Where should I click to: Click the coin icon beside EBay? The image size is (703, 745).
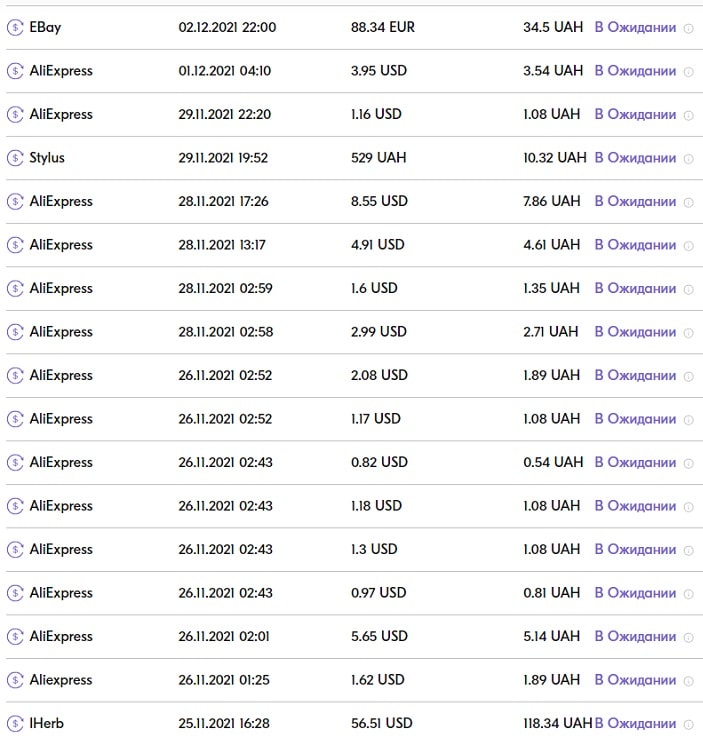point(15,28)
